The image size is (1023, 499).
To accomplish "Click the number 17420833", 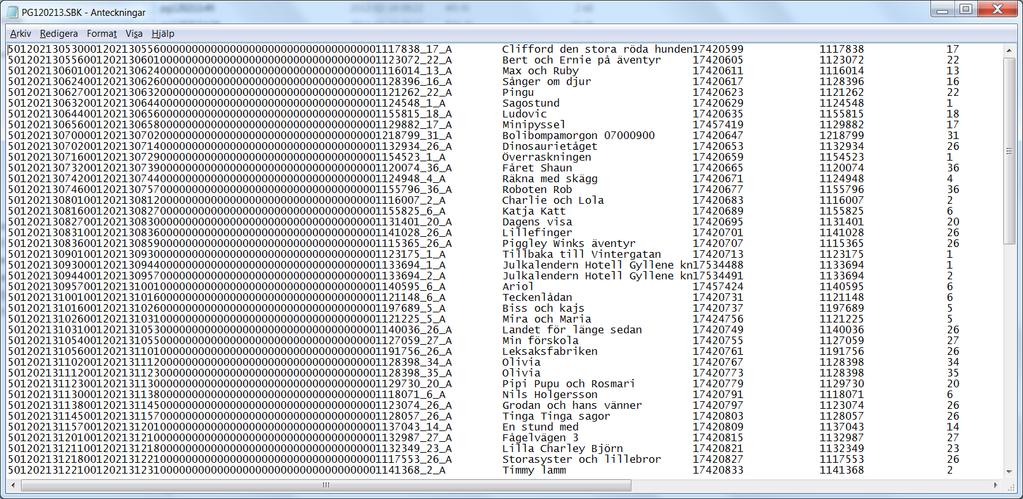I will pos(718,470).
